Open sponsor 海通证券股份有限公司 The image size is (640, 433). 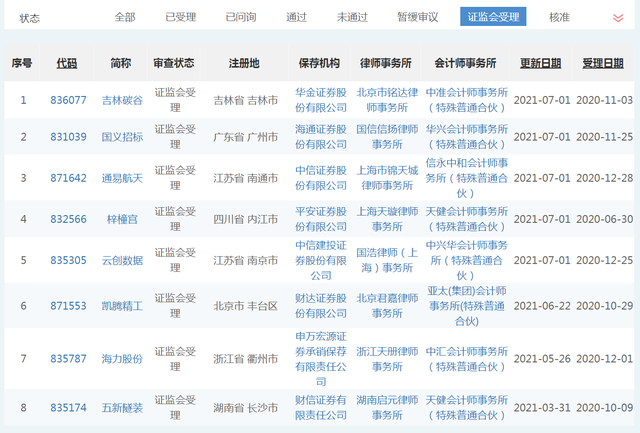321,137
